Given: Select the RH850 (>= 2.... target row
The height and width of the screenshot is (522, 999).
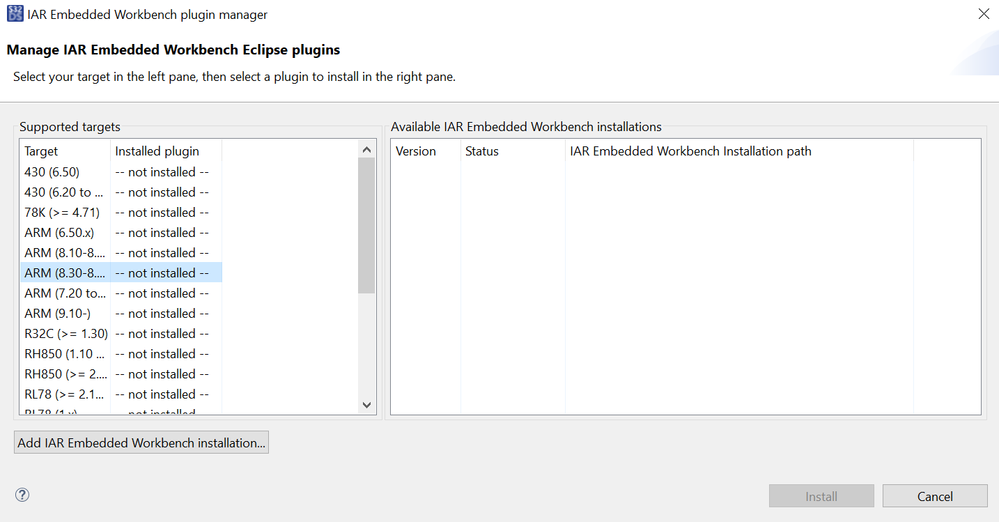Looking at the screenshot, I should [121, 374].
